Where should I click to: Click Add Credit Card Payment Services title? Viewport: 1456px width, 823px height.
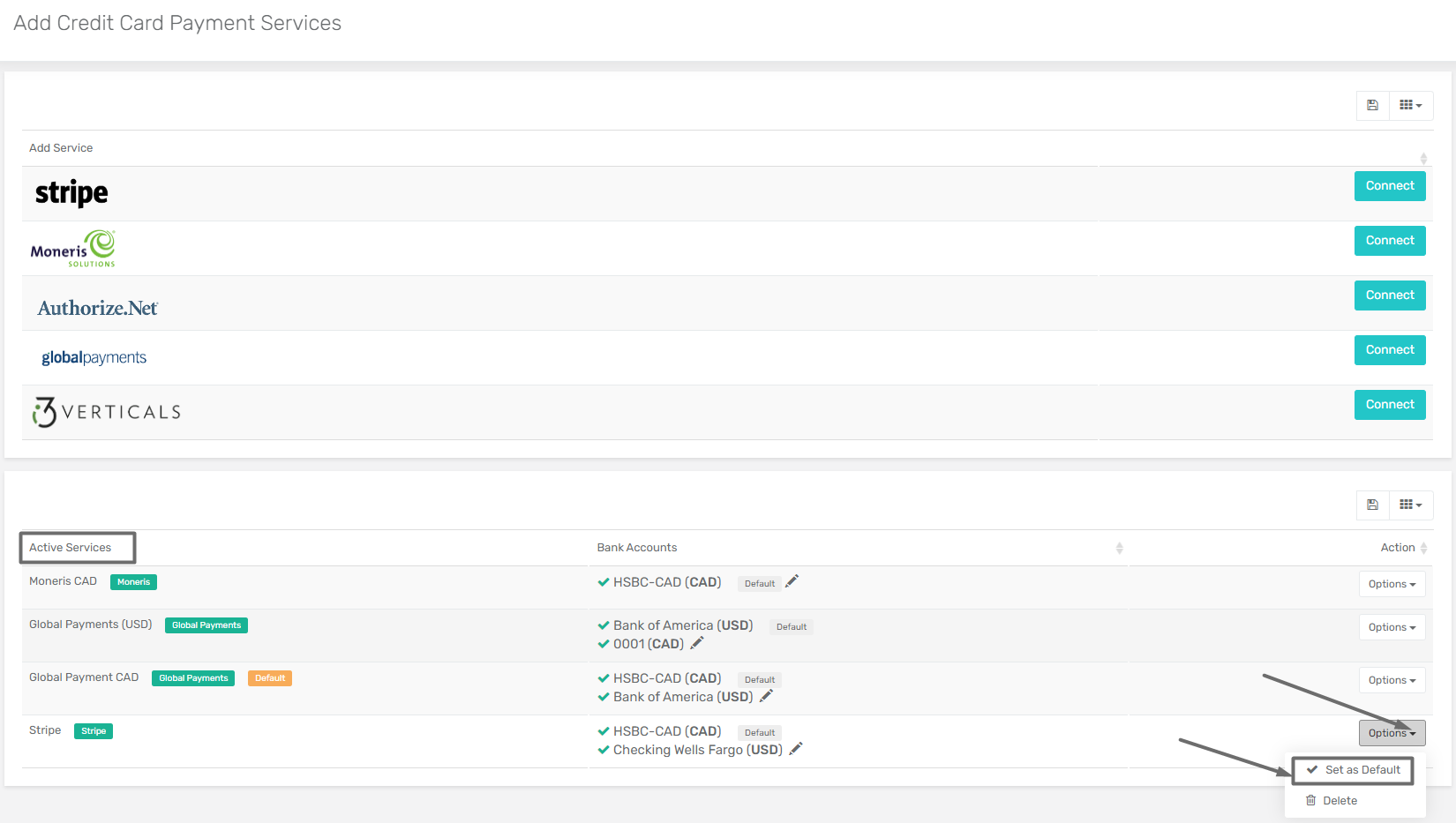(x=177, y=23)
